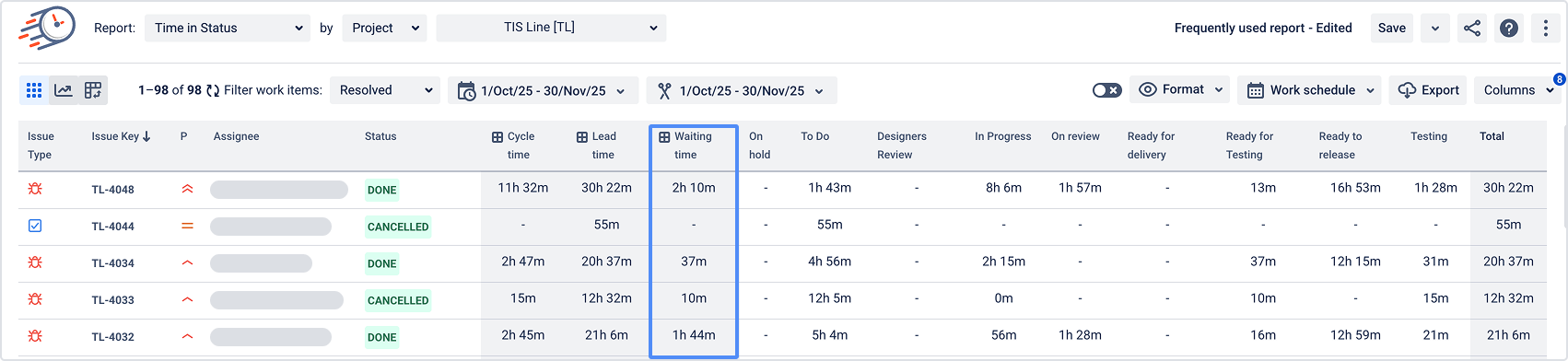
Task: Expand the dropdown arrow next to Save
Action: [x=1435, y=29]
